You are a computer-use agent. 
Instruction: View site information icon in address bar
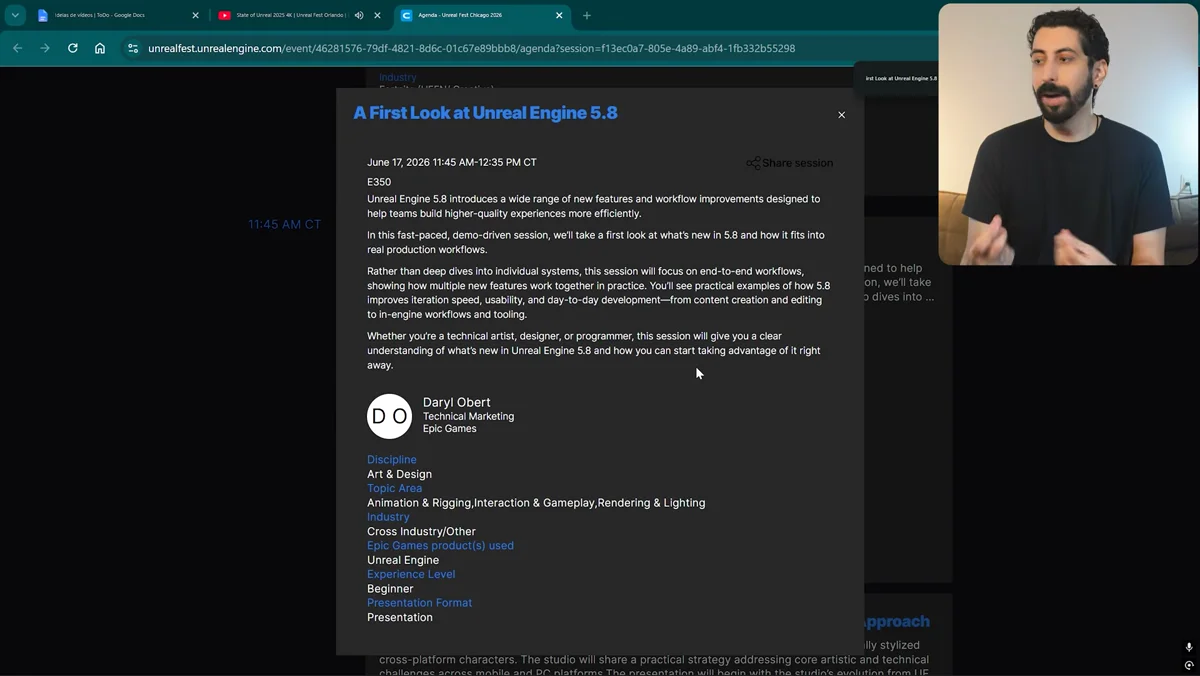pyautogui.click(x=132, y=48)
